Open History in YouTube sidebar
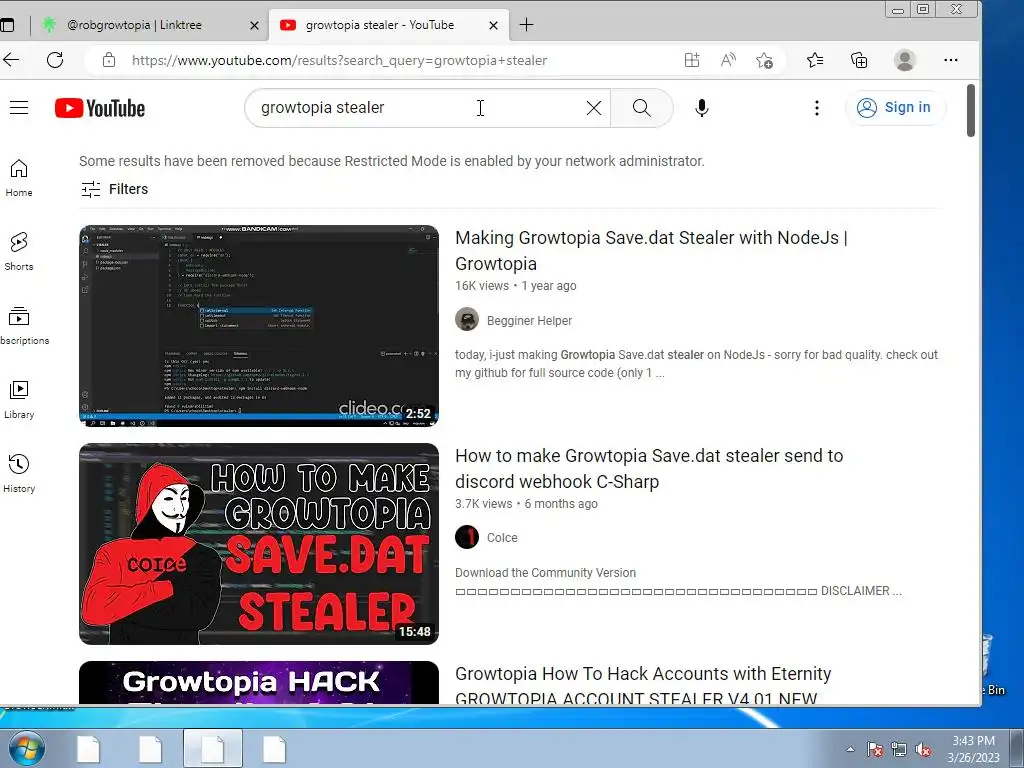 [x=19, y=473]
